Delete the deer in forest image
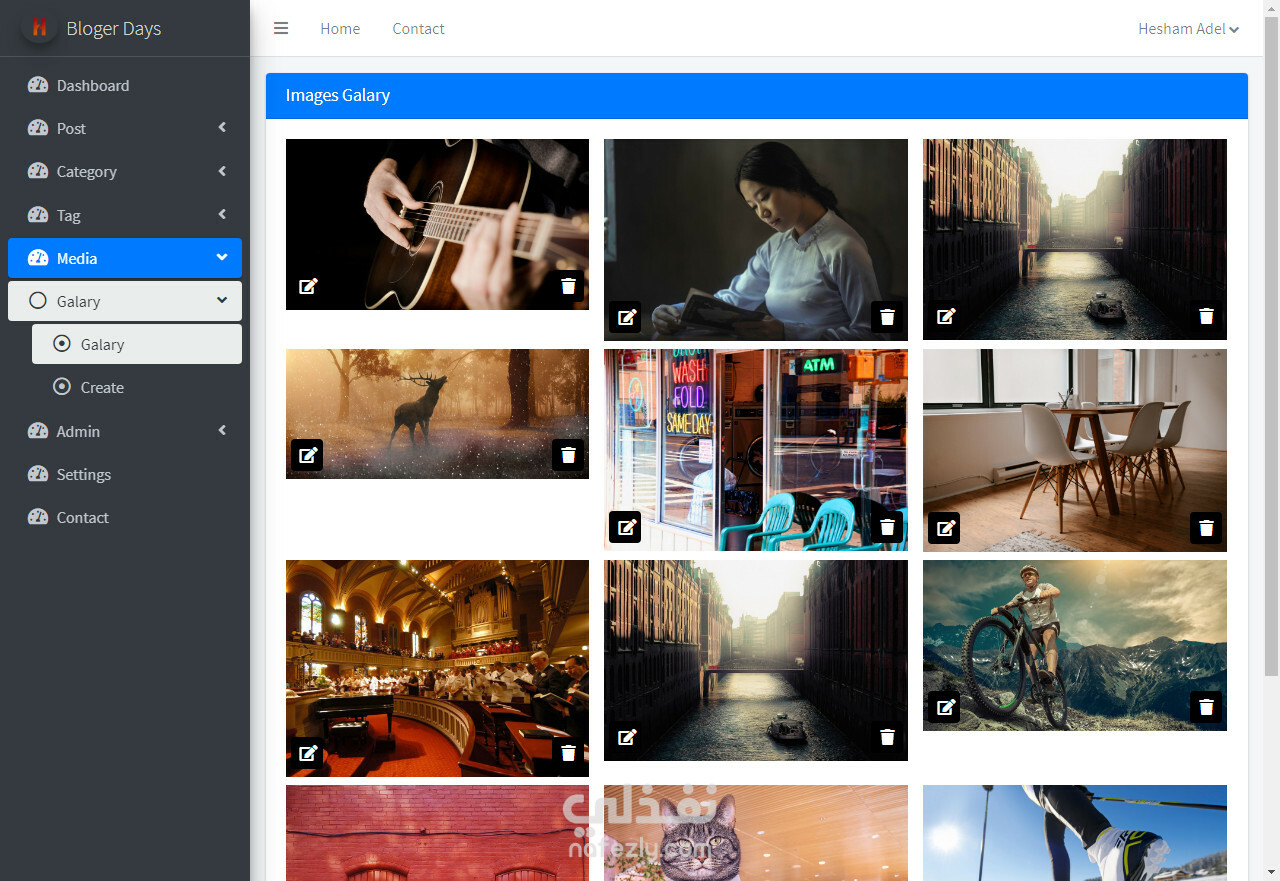The image size is (1280, 881). click(x=568, y=455)
